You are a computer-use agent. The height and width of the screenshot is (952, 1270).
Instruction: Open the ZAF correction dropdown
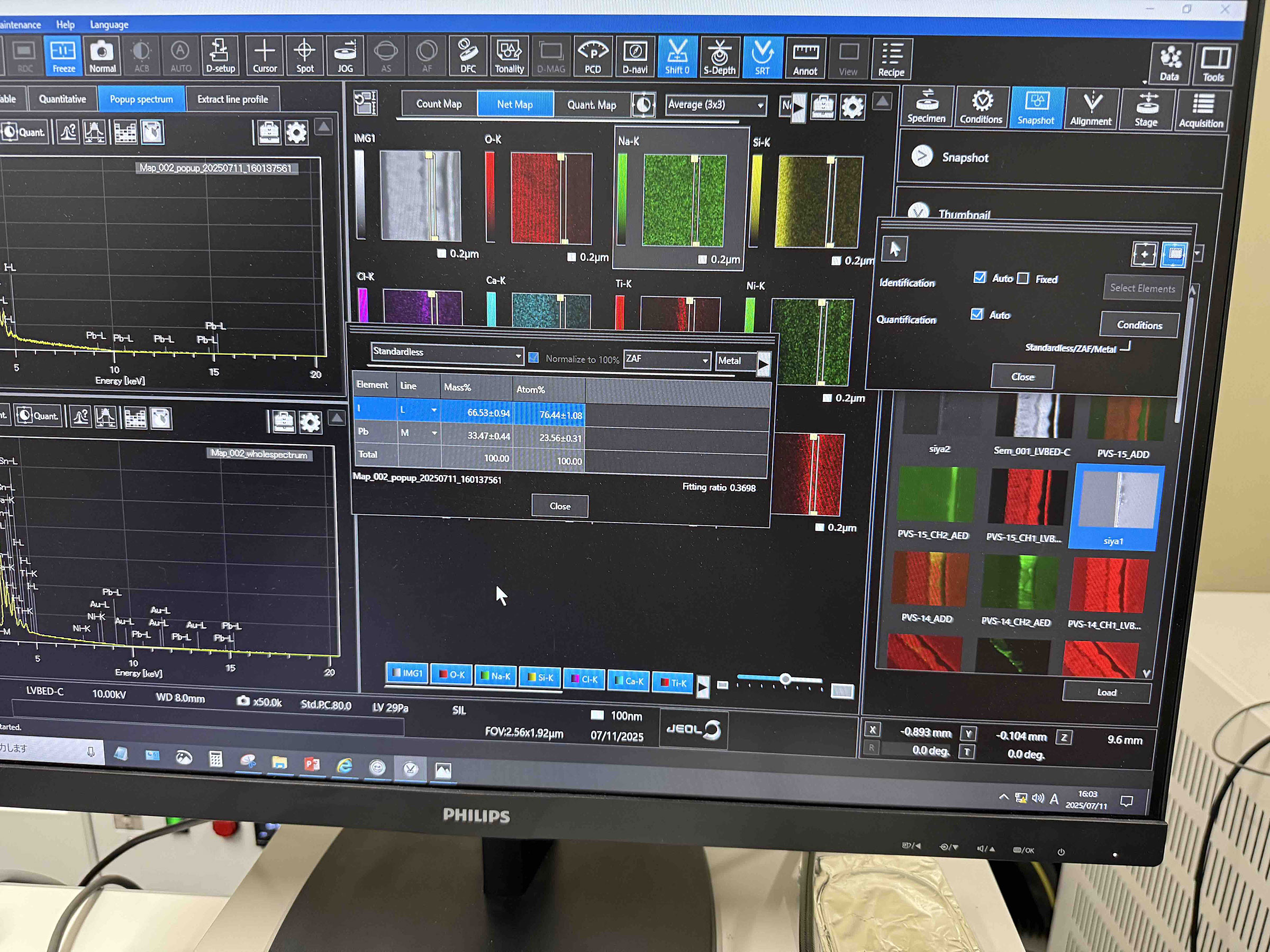point(667,360)
